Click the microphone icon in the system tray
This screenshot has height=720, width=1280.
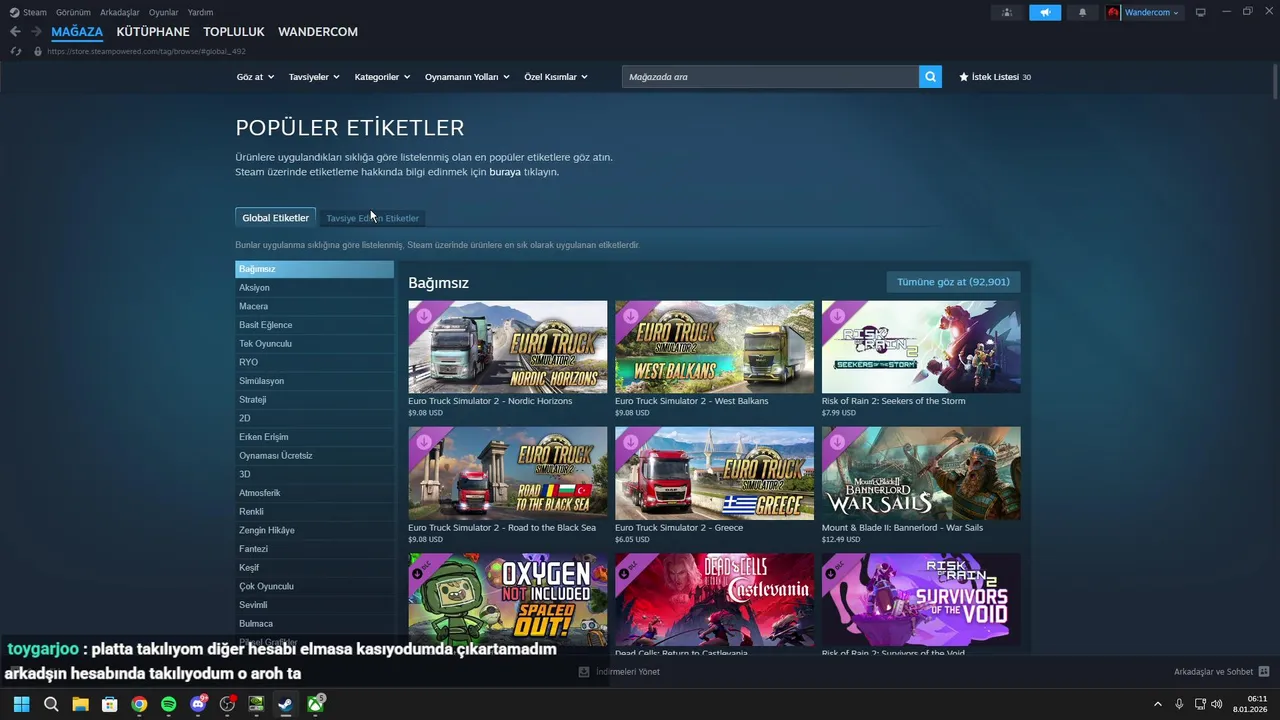(x=1179, y=704)
